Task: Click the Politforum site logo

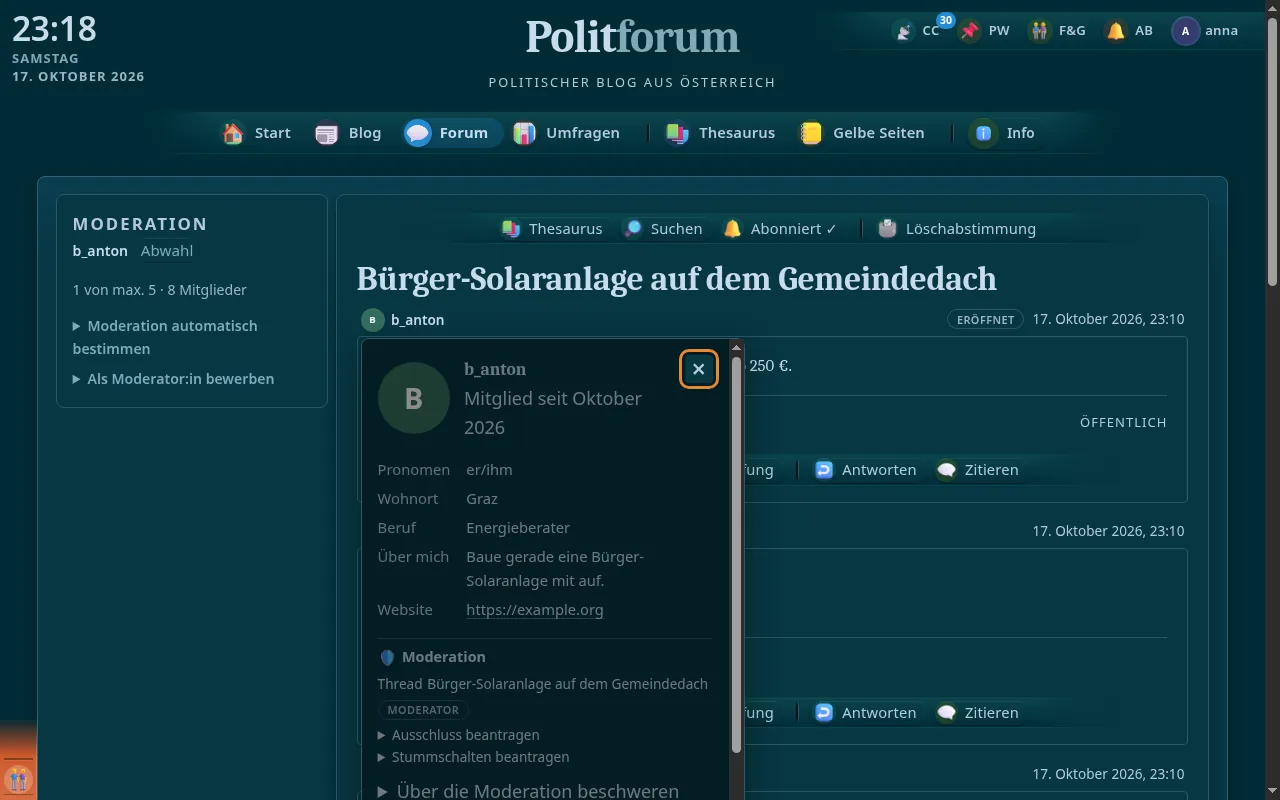Action: tap(632, 38)
